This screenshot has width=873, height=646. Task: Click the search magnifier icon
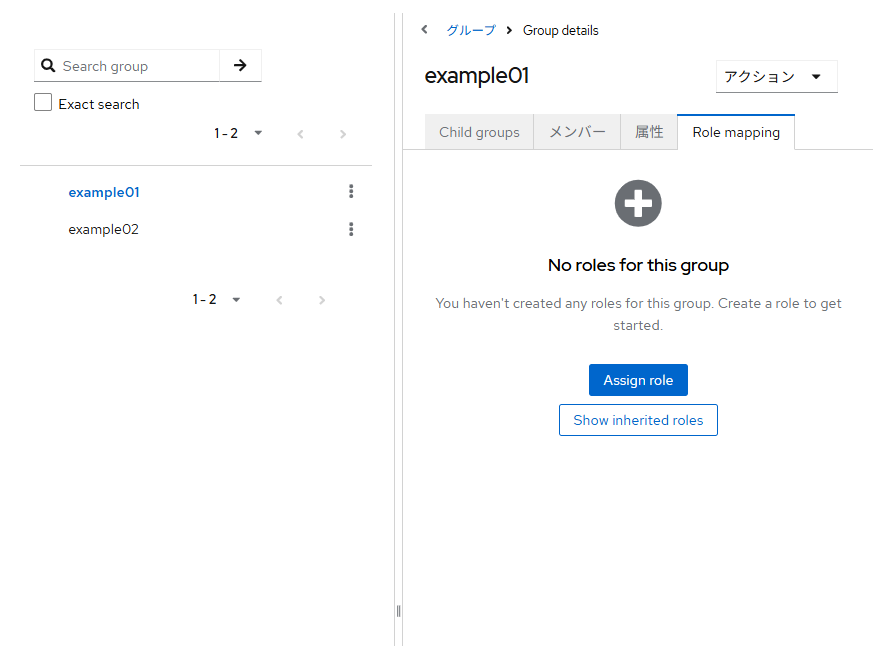(48, 66)
